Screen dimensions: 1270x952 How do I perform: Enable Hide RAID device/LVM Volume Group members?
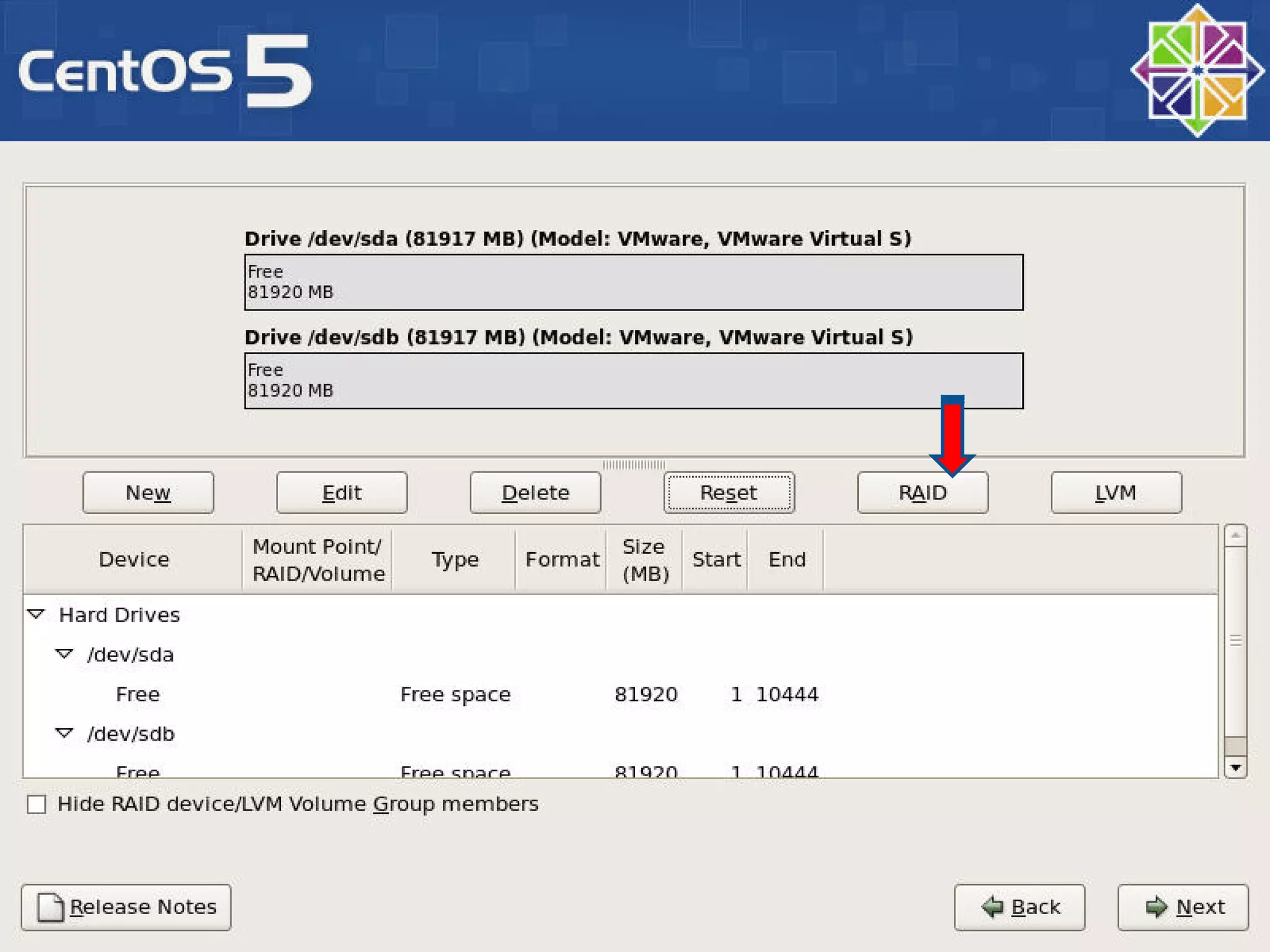pyautogui.click(x=37, y=804)
